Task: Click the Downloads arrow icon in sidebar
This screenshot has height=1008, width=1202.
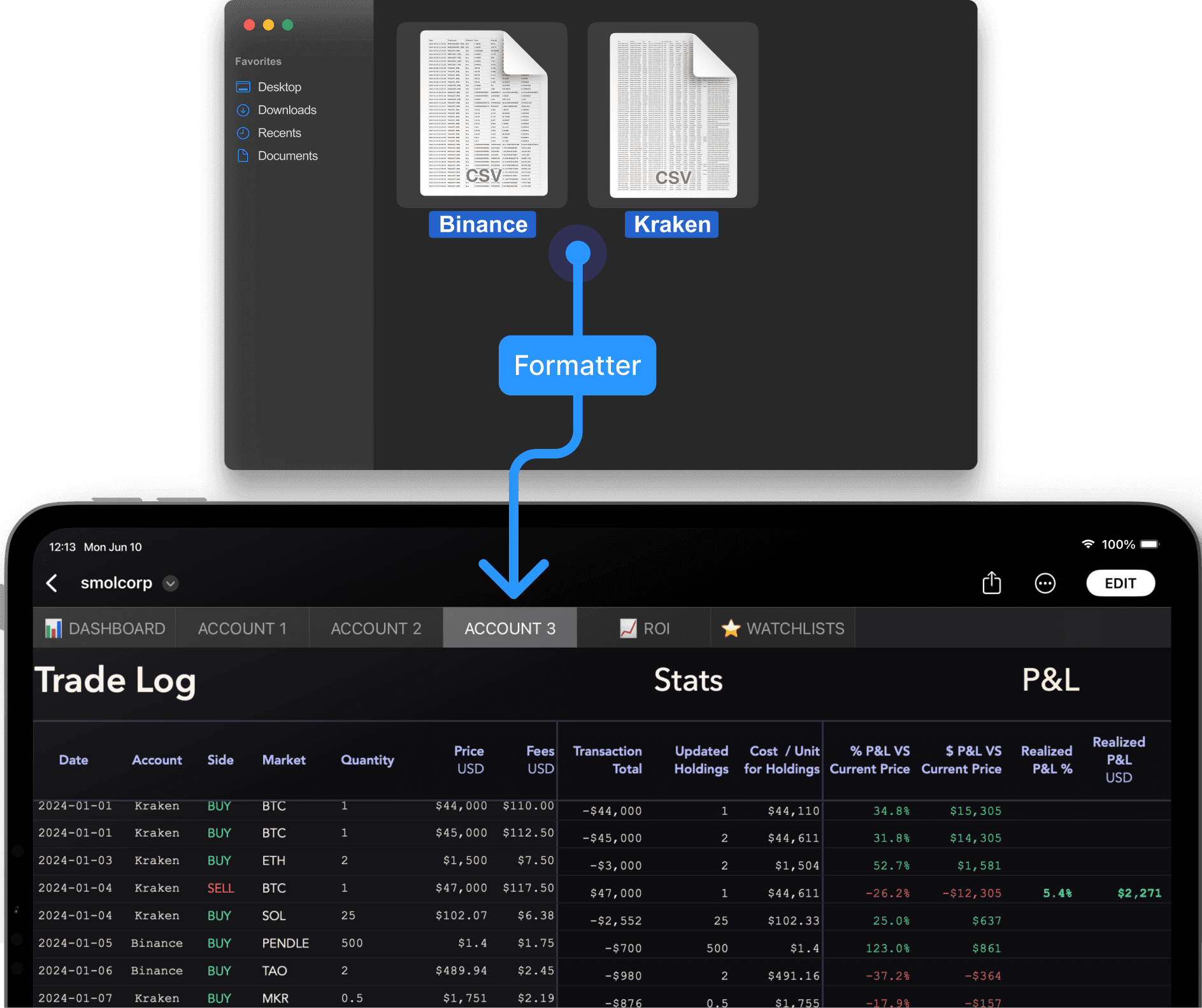Action: 243,110
